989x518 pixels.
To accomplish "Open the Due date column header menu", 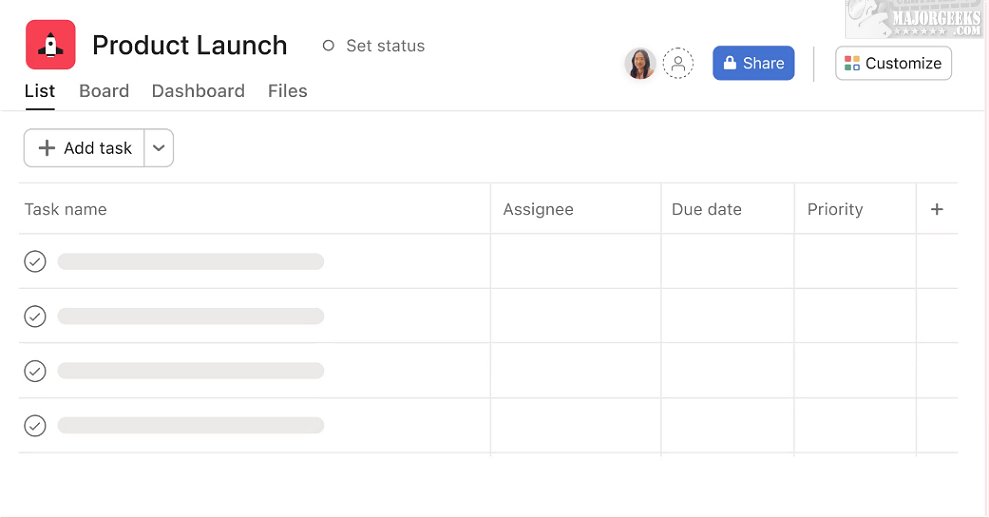I will click(x=707, y=209).
